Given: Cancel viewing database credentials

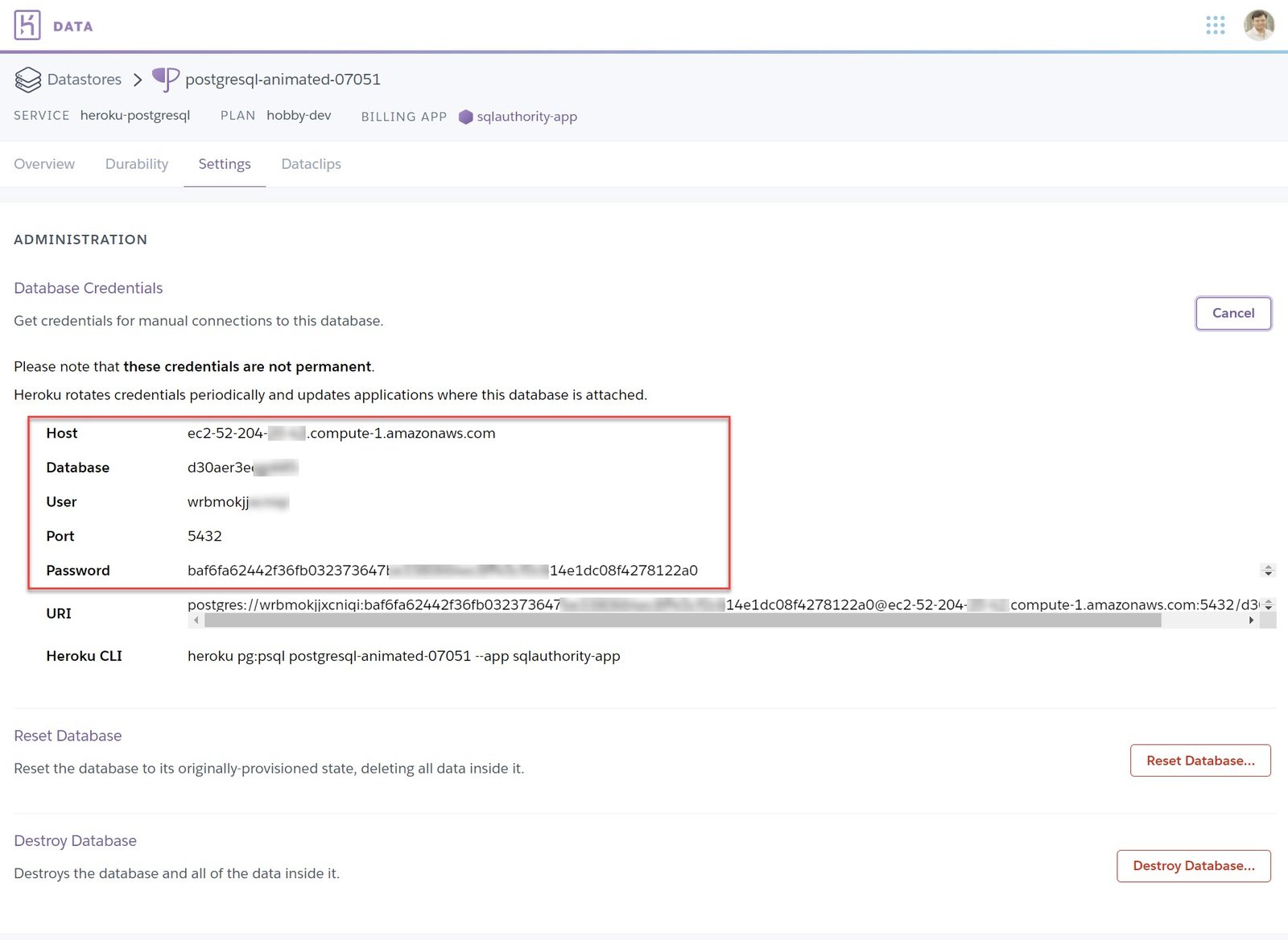Looking at the screenshot, I should [1232, 313].
